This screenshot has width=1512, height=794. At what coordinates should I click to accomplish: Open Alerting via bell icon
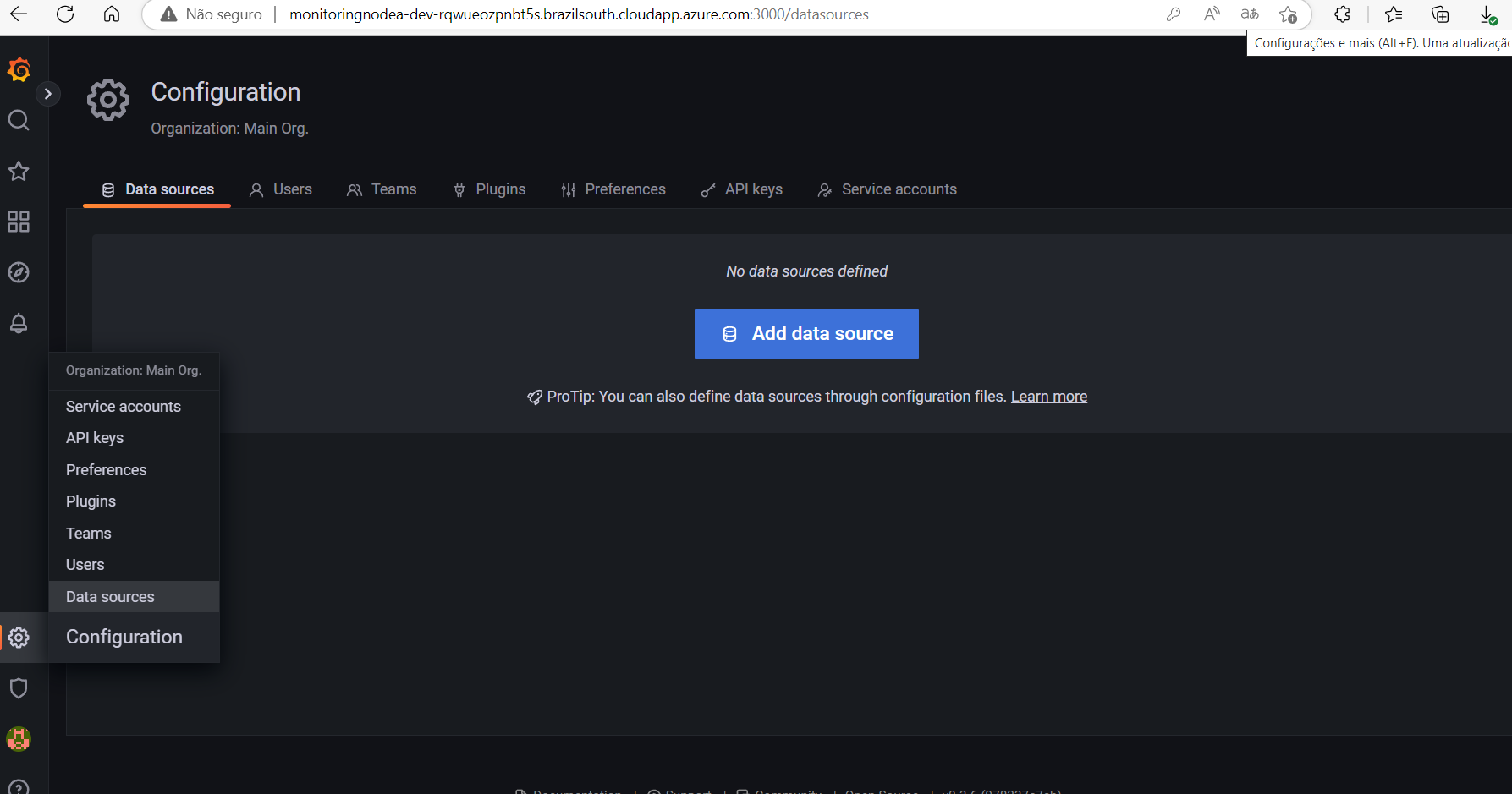click(19, 323)
